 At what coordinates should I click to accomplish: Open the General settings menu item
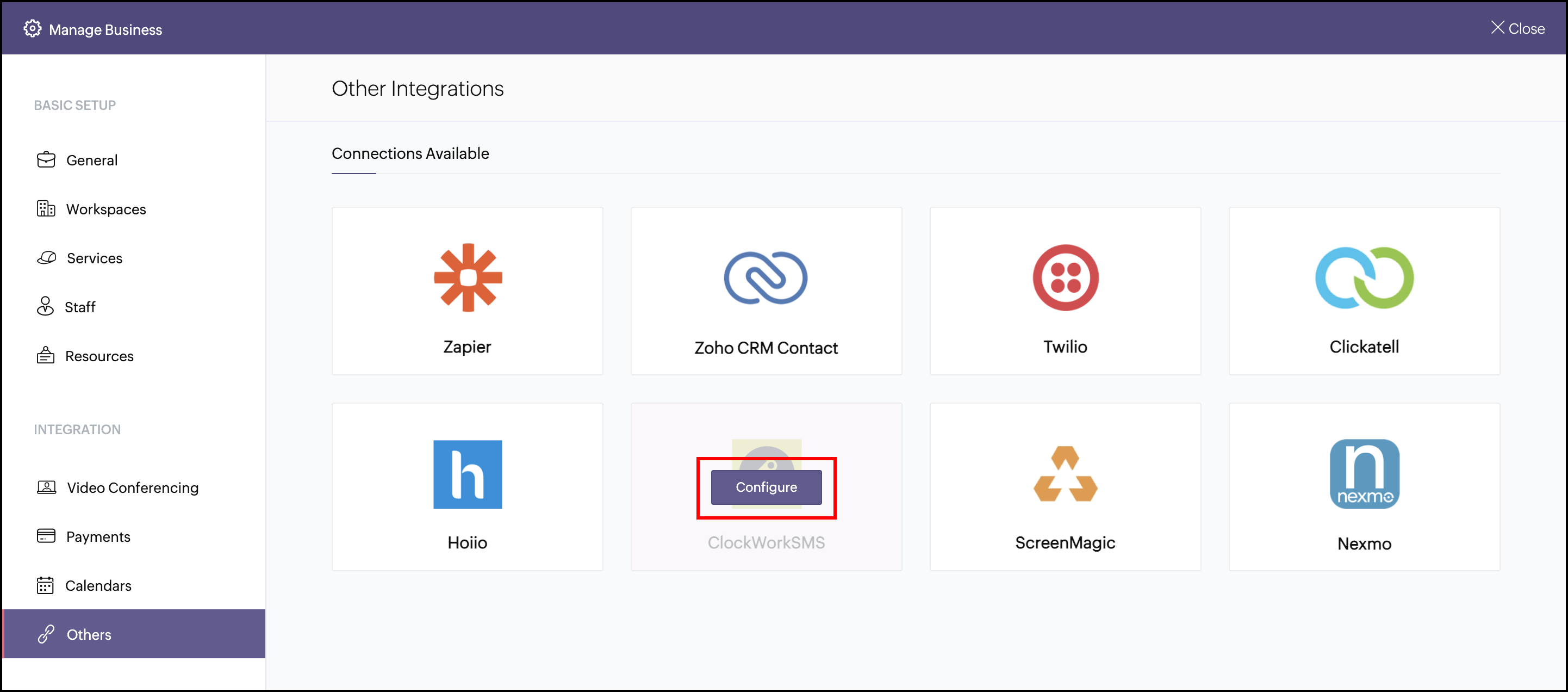(91, 160)
